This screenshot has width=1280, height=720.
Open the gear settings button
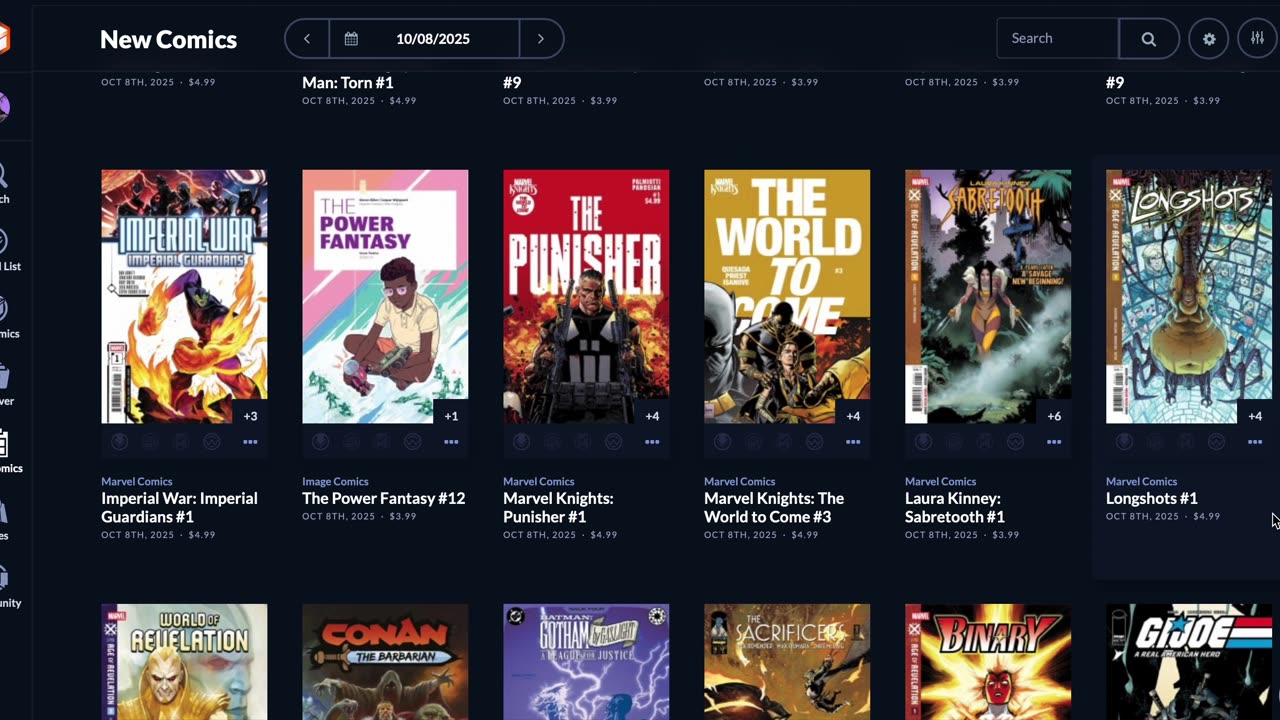1209,39
